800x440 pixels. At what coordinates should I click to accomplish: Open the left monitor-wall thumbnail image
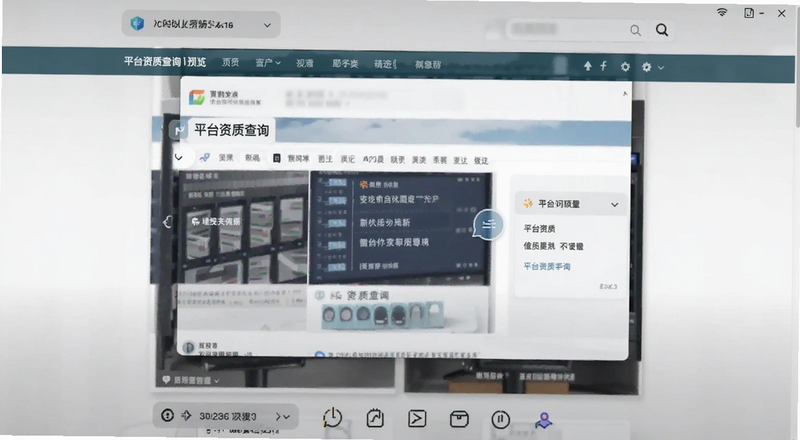click(x=243, y=227)
